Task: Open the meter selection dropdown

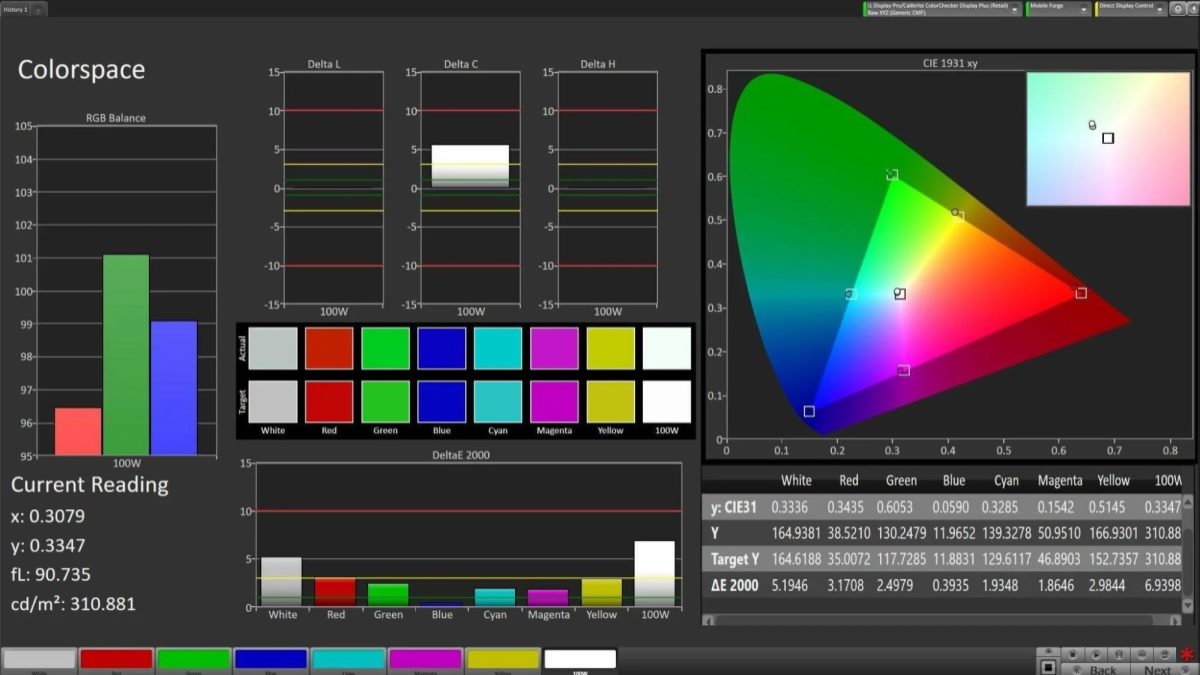Action: pyautogui.click(x=942, y=9)
